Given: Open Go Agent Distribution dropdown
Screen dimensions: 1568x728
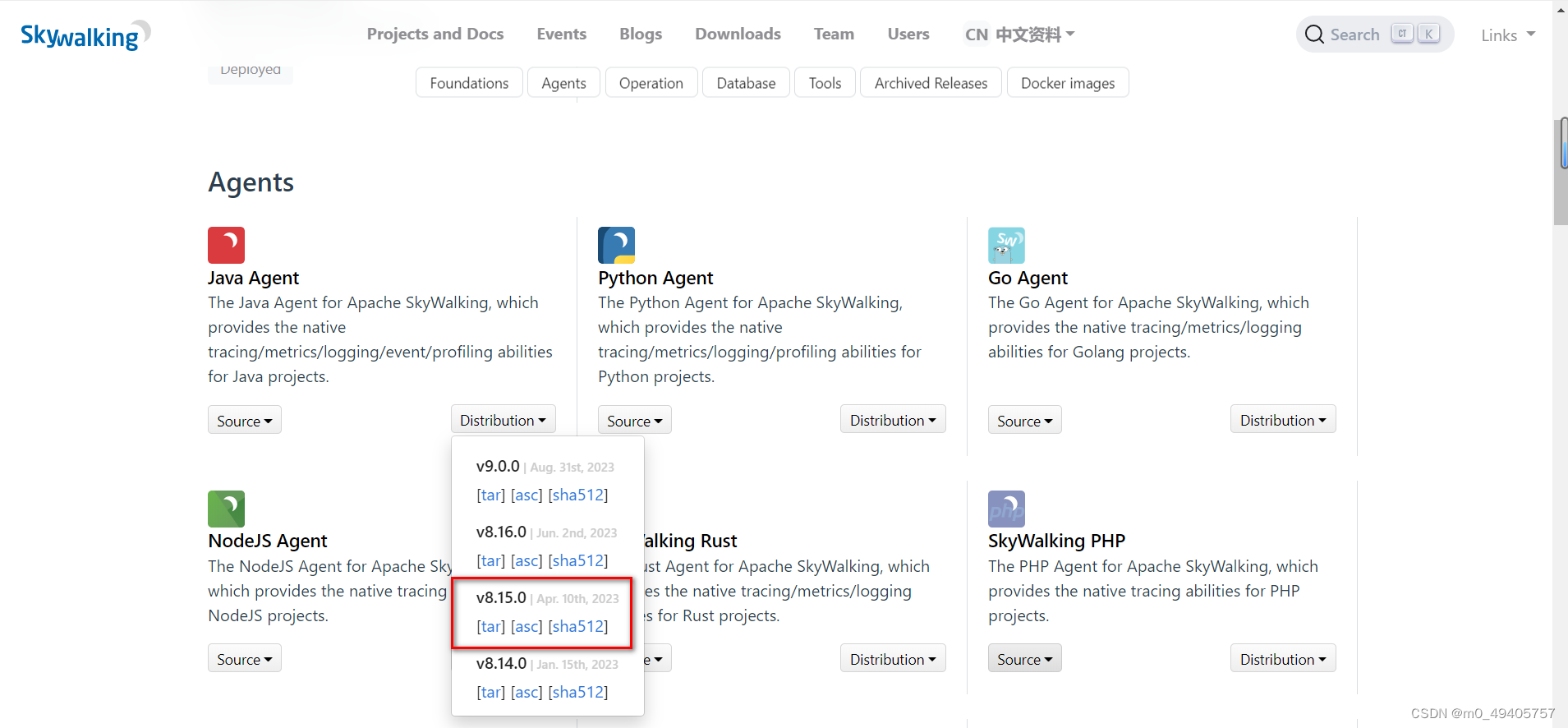Looking at the screenshot, I should click(1283, 420).
